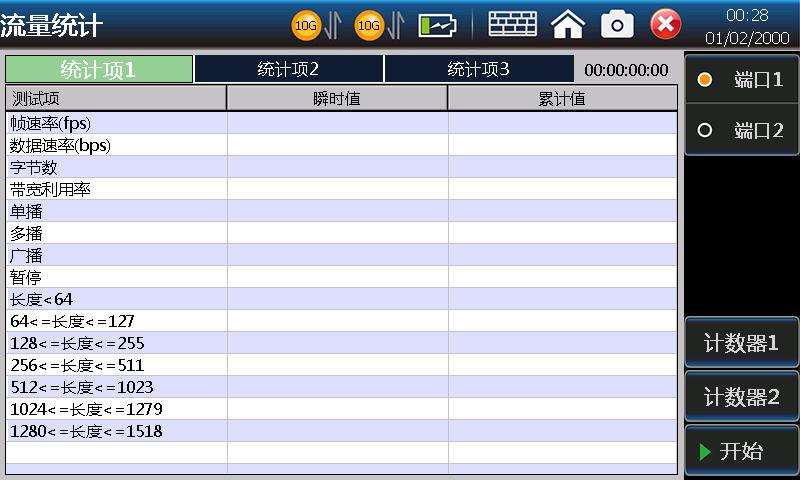
Task: Take a screenshot with the camera icon
Action: (x=617, y=24)
